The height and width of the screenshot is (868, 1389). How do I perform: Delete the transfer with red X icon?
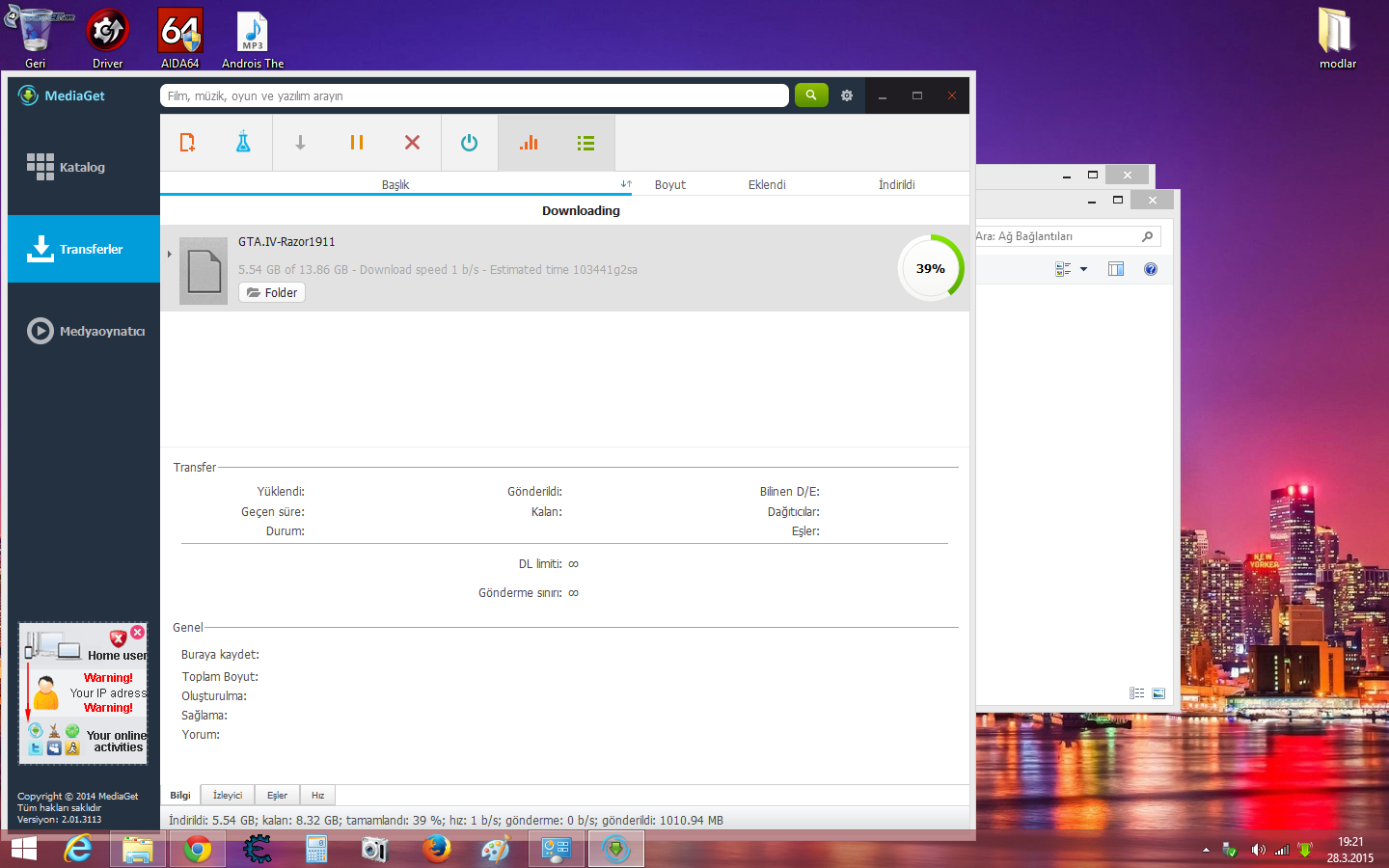[412, 143]
